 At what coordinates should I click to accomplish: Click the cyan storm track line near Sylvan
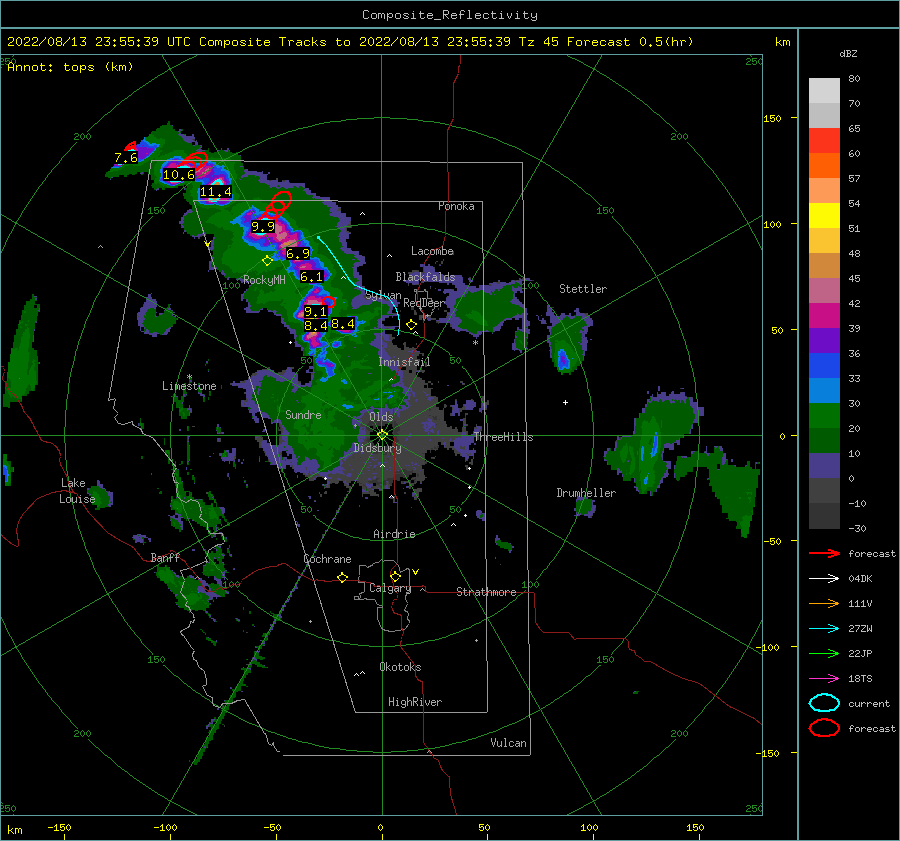(x=362, y=284)
